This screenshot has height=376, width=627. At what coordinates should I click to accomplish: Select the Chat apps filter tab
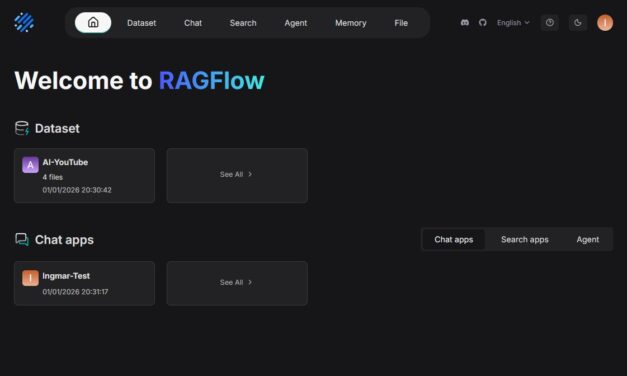tap(454, 240)
